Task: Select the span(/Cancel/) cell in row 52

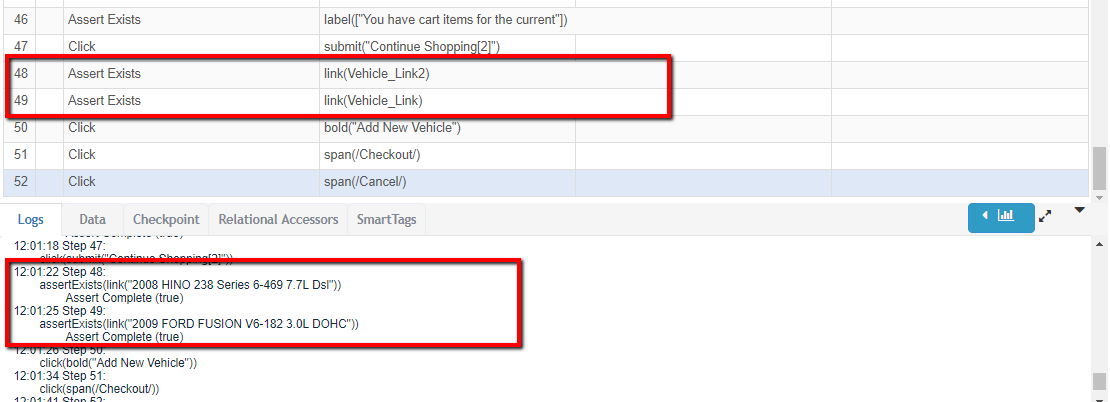Action: coord(447,181)
